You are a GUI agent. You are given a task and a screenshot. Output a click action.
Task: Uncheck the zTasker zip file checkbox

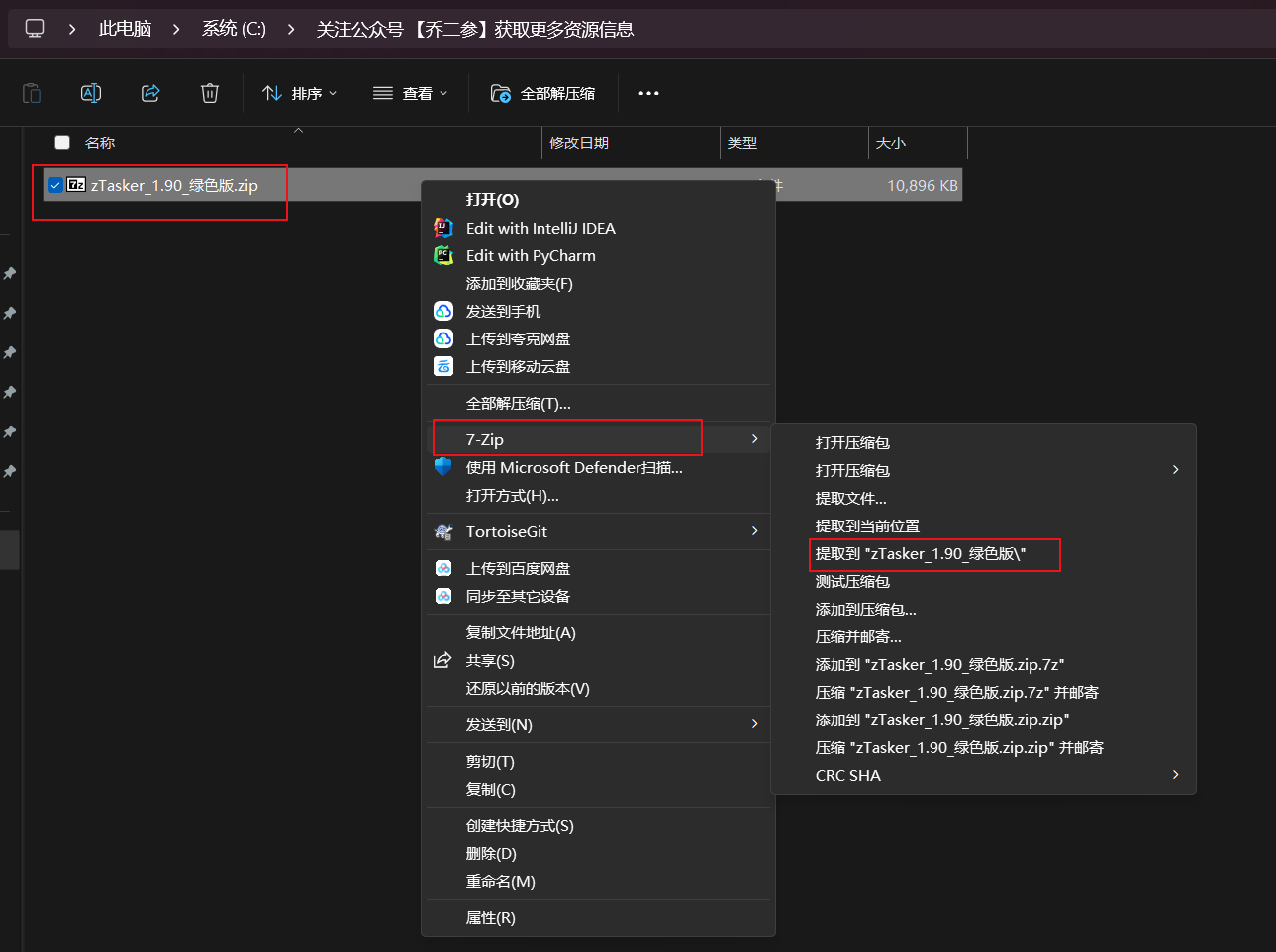(55, 185)
